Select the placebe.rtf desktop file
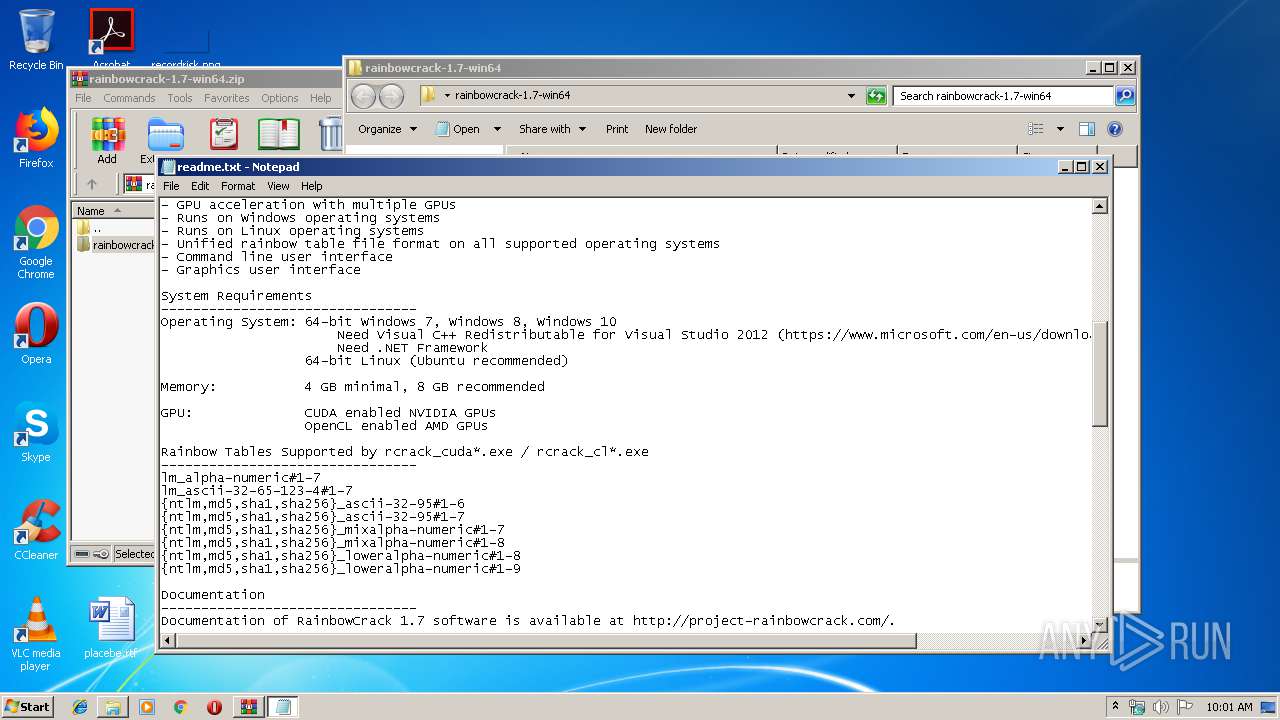This screenshot has width=1280, height=720. point(110,629)
